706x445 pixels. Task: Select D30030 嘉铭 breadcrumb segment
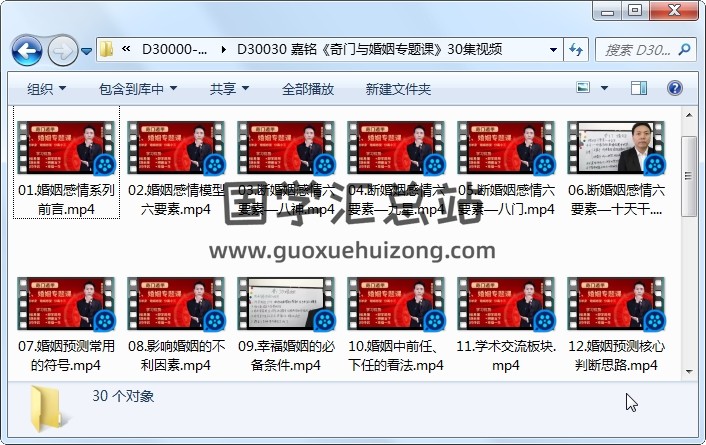click(x=369, y=49)
